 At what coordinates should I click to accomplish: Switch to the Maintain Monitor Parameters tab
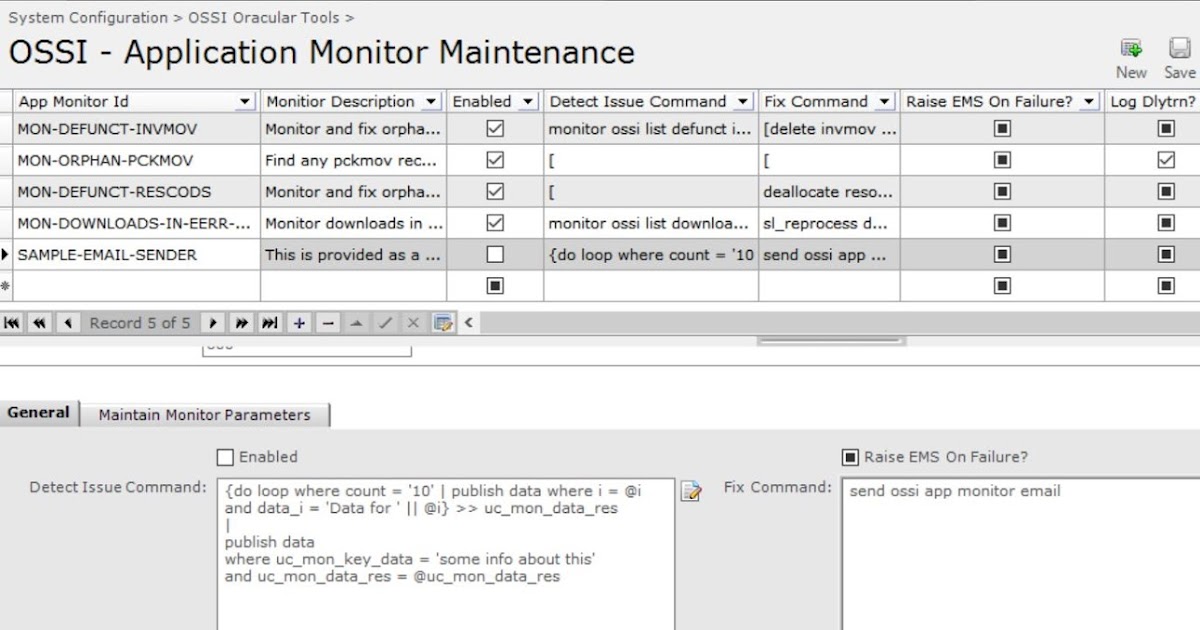tap(207, 413)
